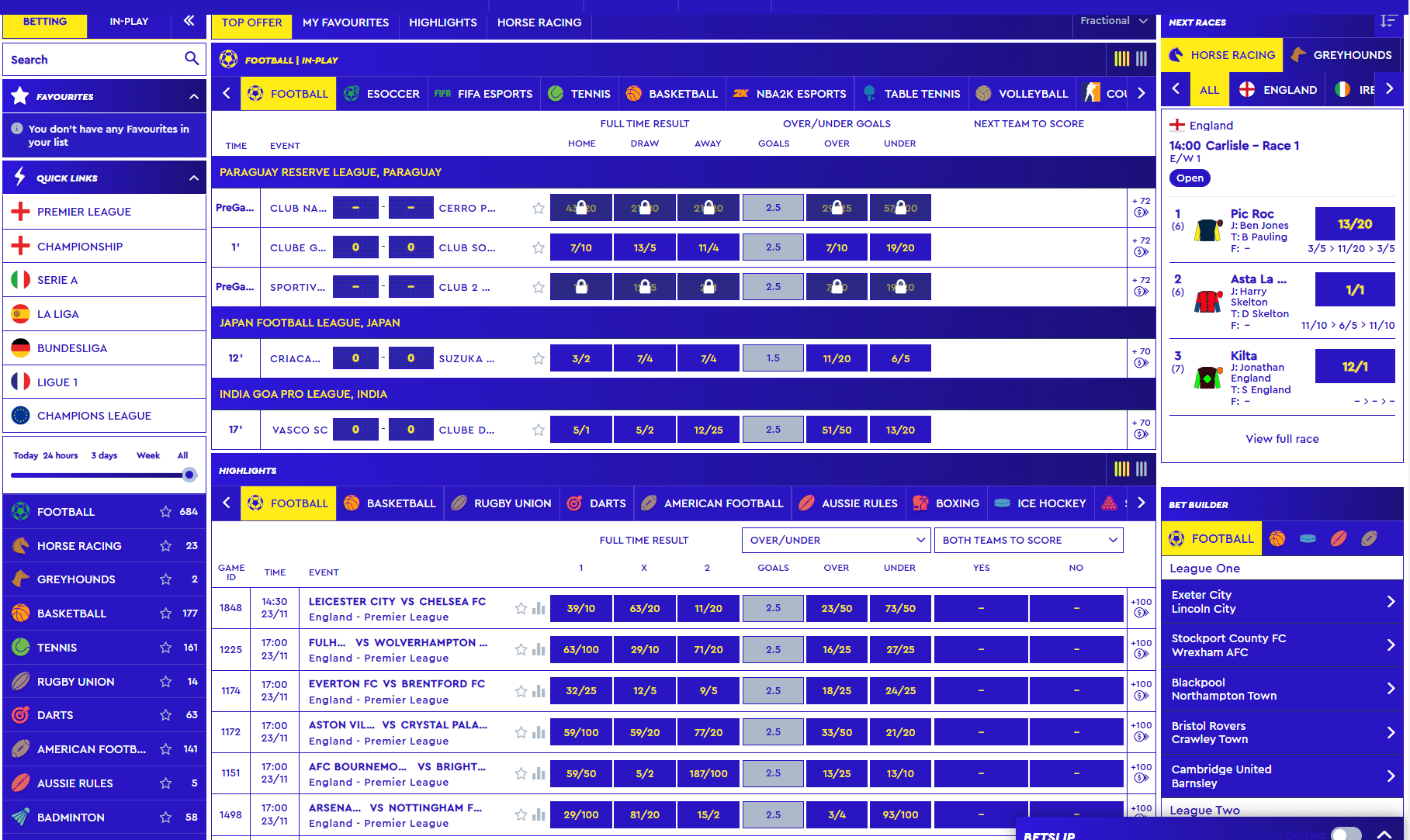The height and width of the screenshot is (840, 1410).
Task: Star Horse Racing in the sports list
Action: tap(165, 546)
